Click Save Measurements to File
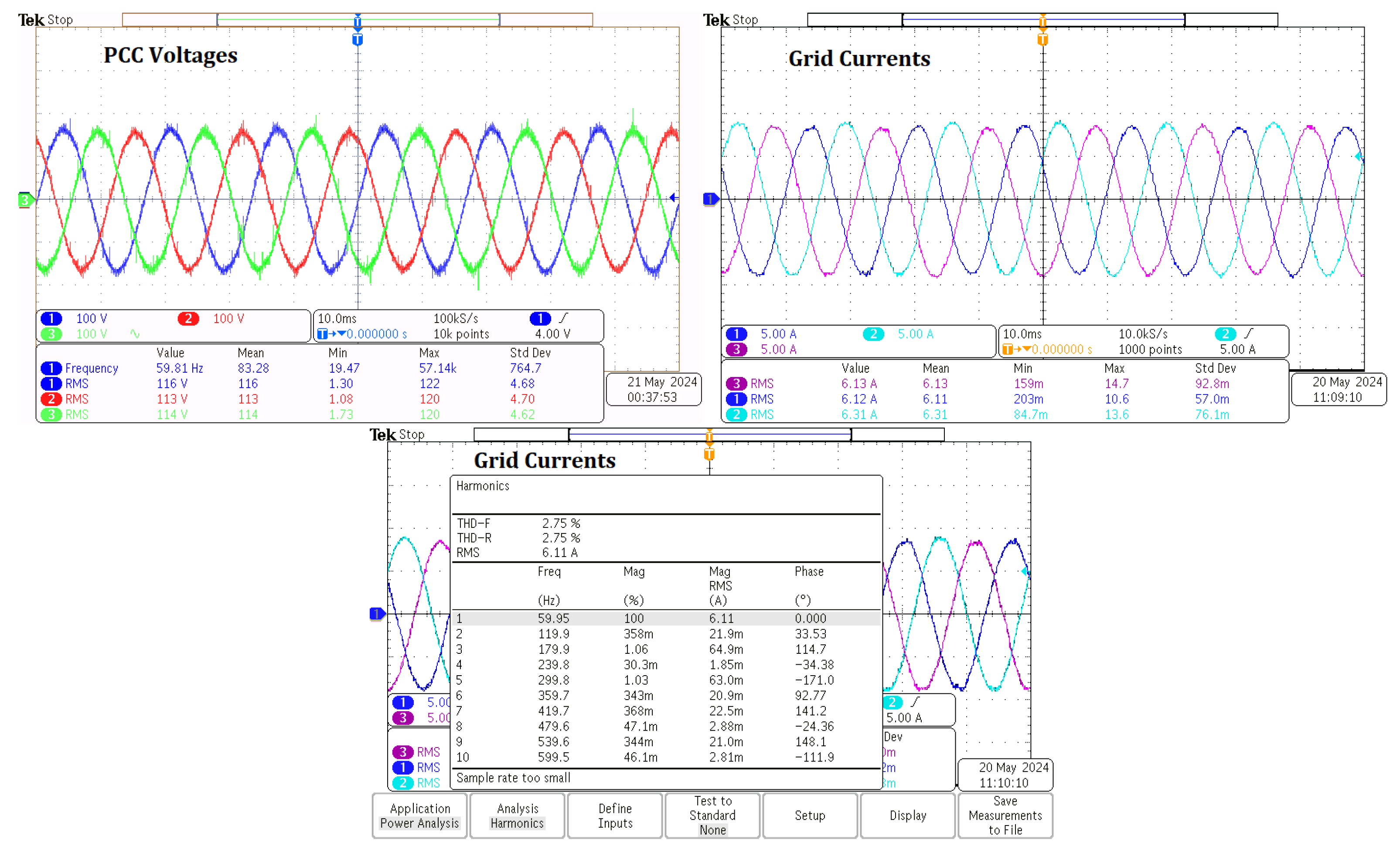The width and height of the screenshot is (1400, 853). click(1005, 816)
